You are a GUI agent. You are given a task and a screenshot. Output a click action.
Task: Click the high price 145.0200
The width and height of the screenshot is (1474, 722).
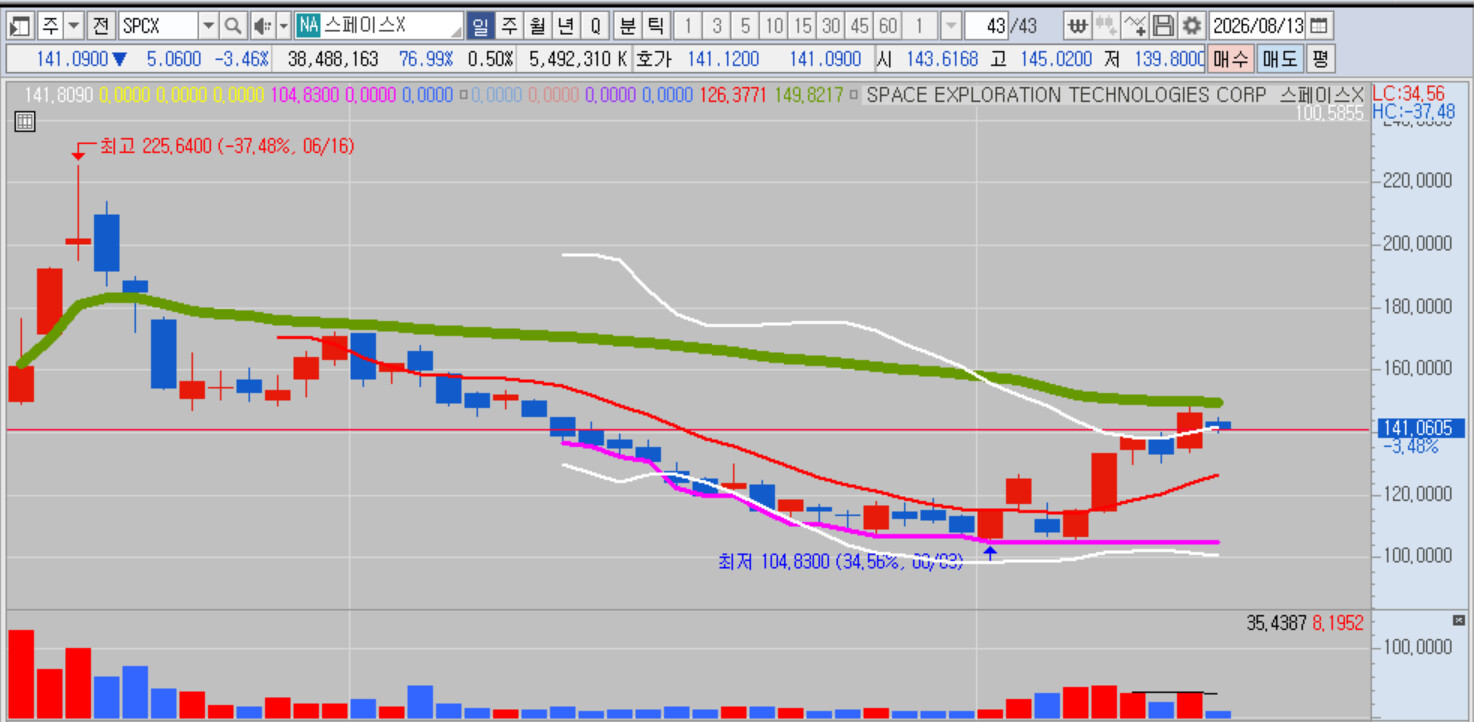point(1056,59)
